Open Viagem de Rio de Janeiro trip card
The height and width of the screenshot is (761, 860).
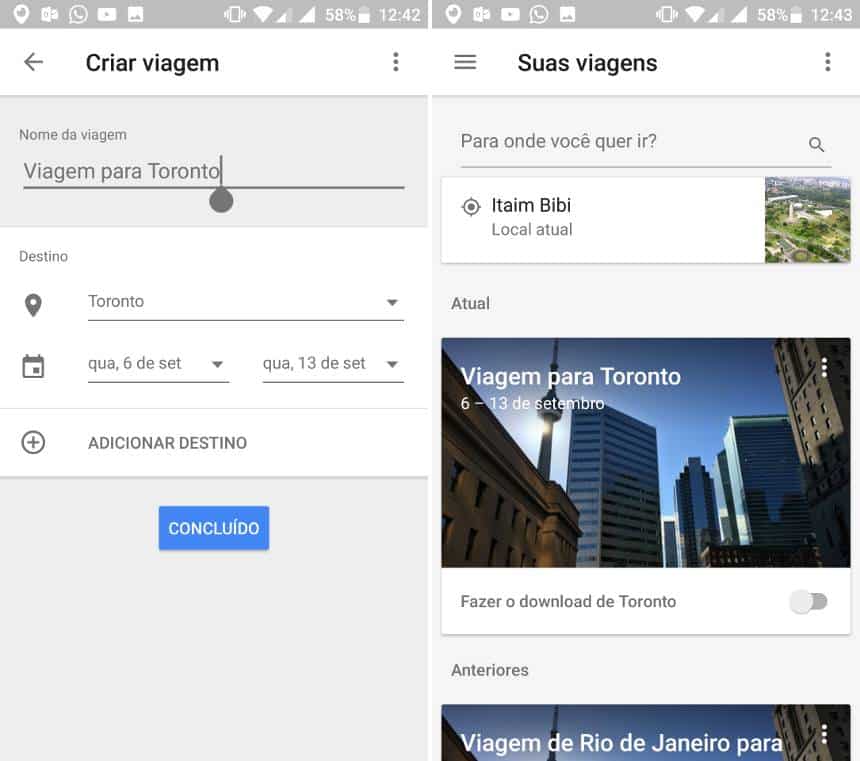pyautogui.click(x=646, y=732)
